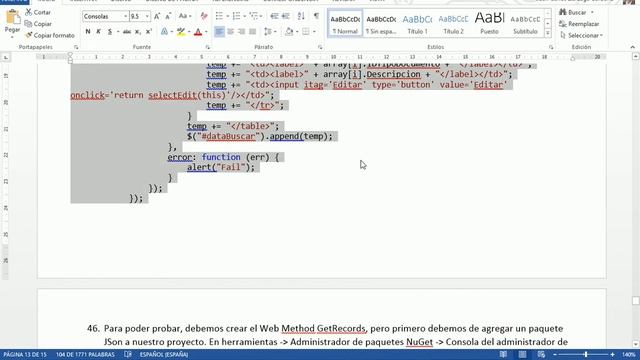This screenshot has height=360, width=640.
Task: Click the shading paint bucket icon
Action: click(x=289, y=31)
